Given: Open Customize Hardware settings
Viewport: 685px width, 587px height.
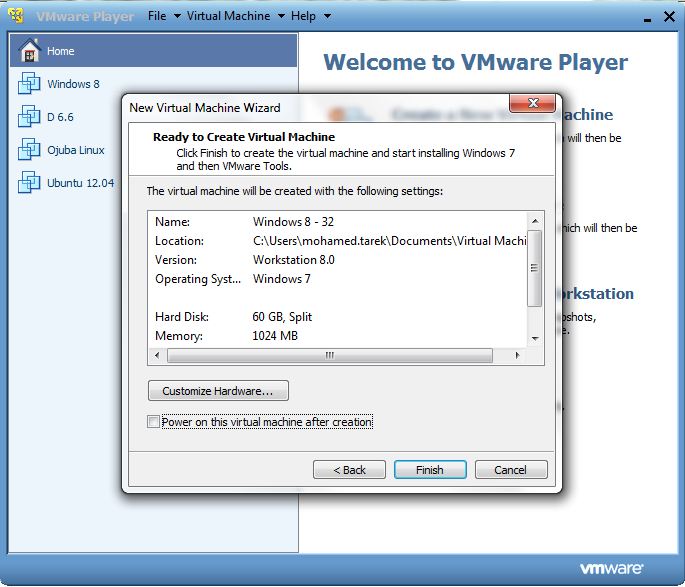Looking at the screenshot, I should 218,390.
